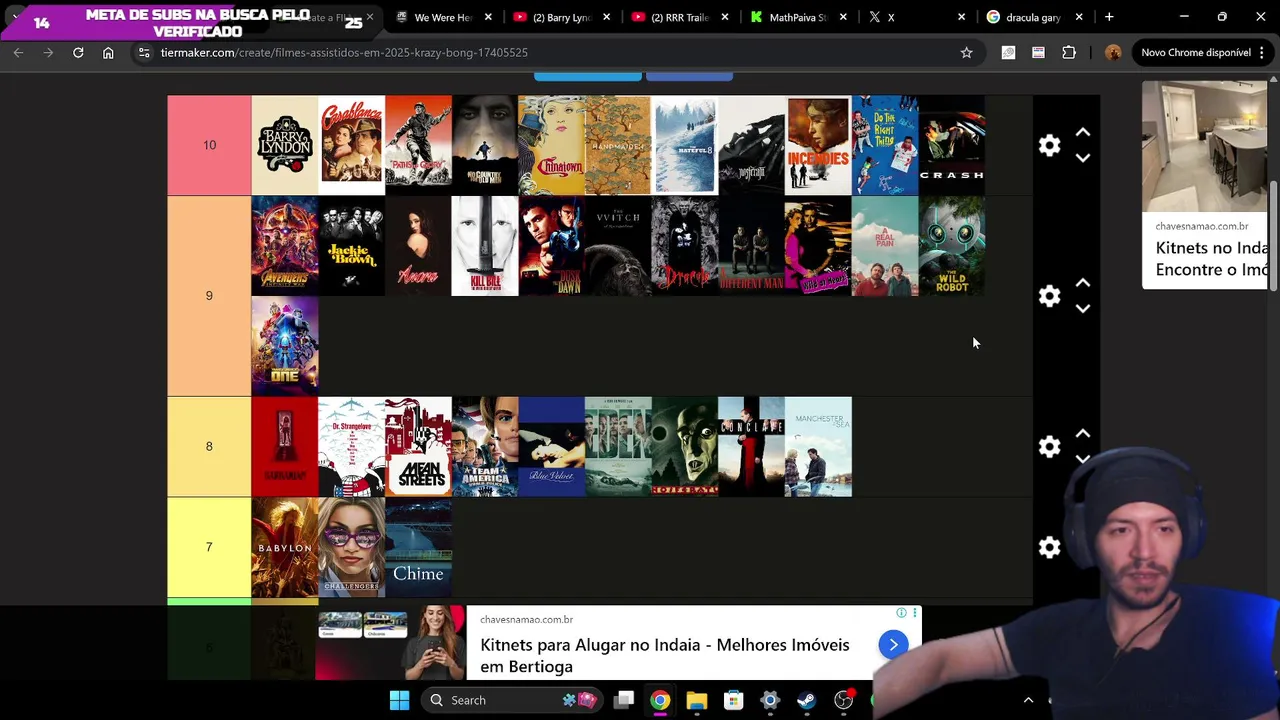
Task: Select the Anora poster
Action: (418, 246)
